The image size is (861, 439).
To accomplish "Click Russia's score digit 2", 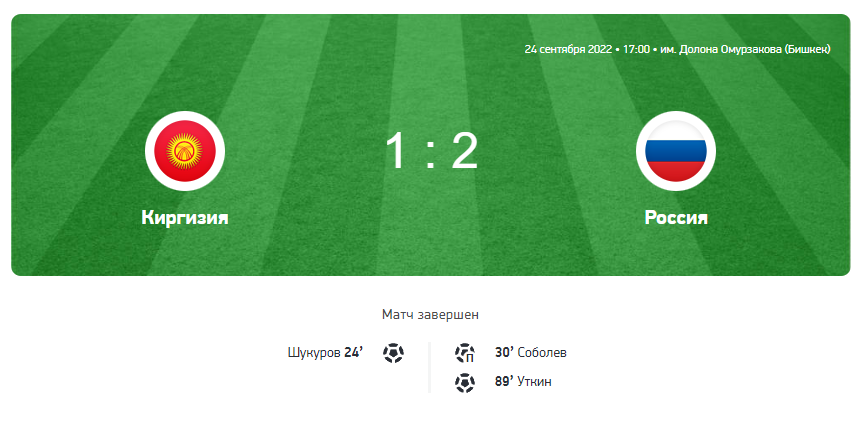I will click(465, 151).
